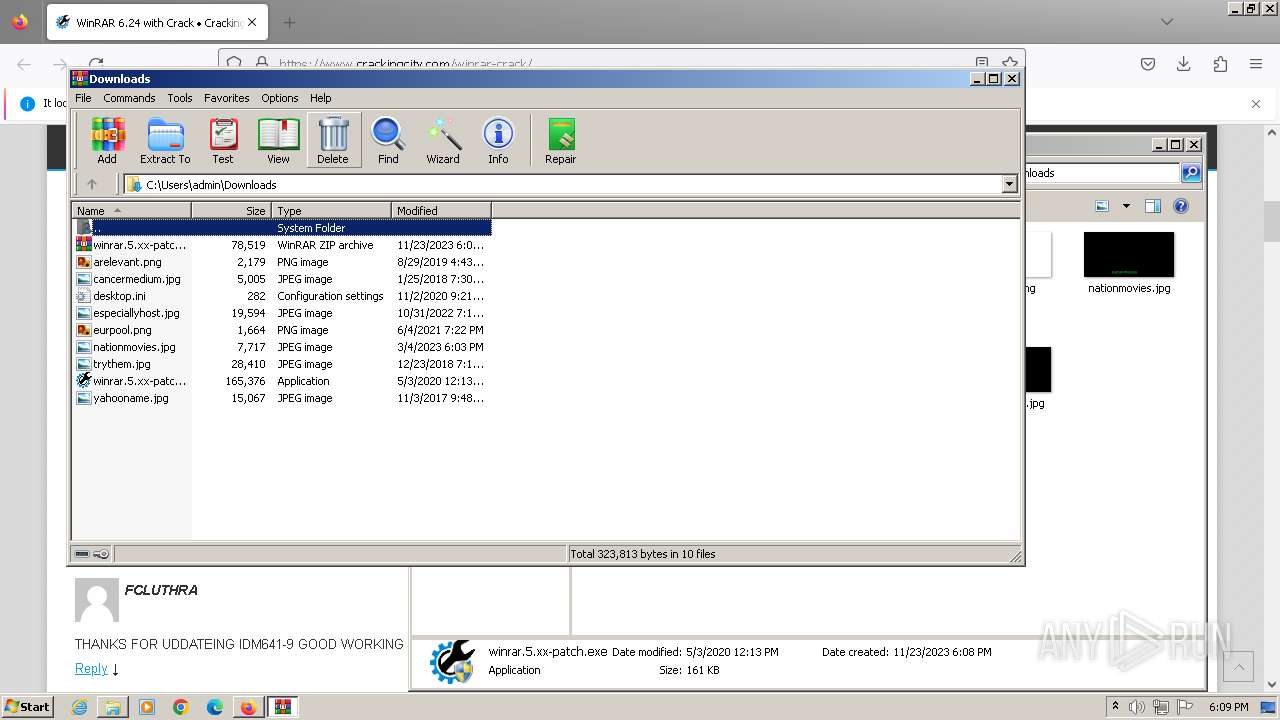The image size is (1280, 720).
Task: Click the Windows Start button
Action: pos(28,707)
